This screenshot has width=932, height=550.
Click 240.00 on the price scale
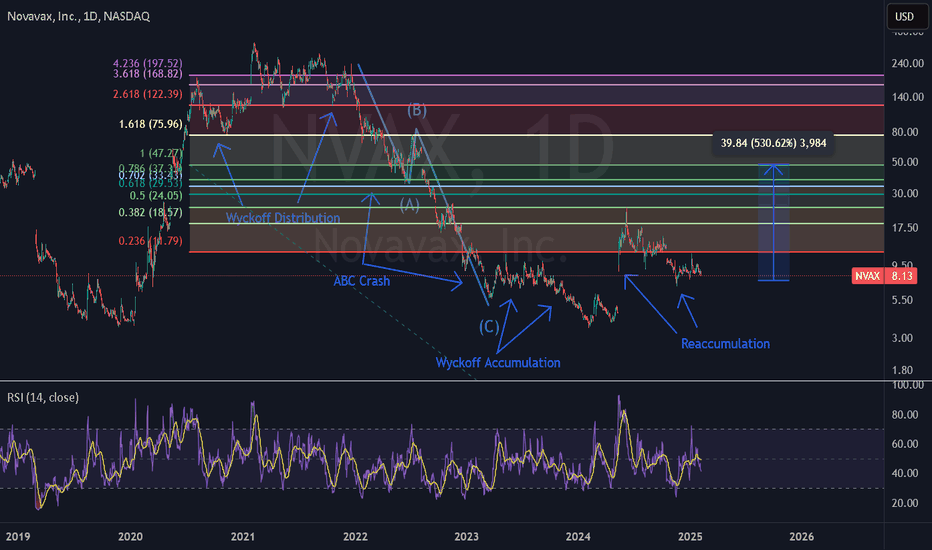tap(908, 63)
